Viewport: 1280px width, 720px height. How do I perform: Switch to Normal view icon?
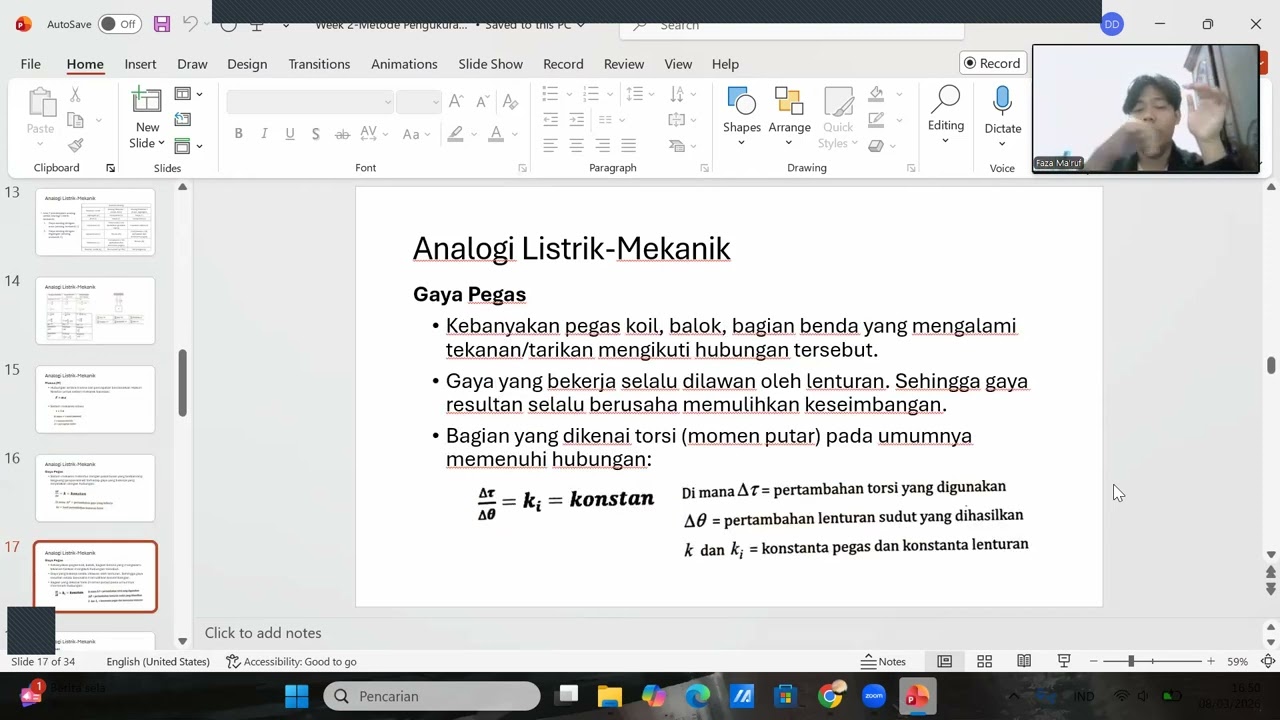(x=944, y=661)
